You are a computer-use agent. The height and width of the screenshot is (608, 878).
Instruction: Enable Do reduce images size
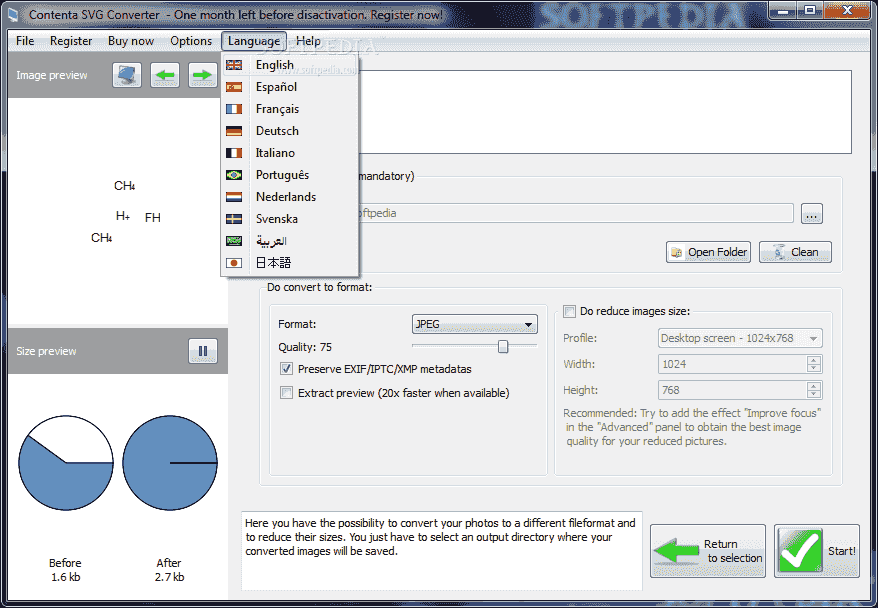570,311
